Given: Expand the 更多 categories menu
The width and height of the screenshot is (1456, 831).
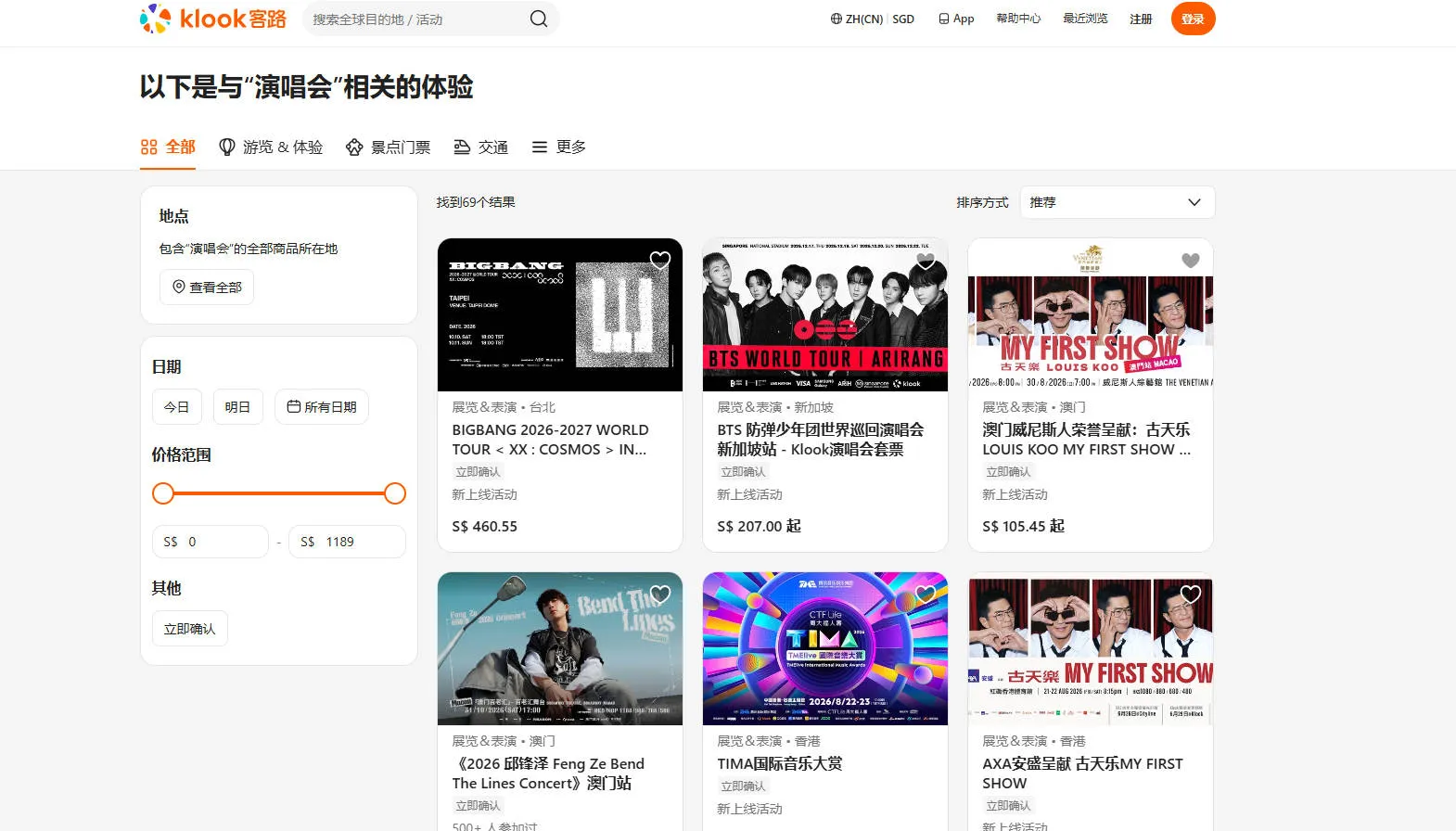Looking at the screenshot, I should [558, 147].
